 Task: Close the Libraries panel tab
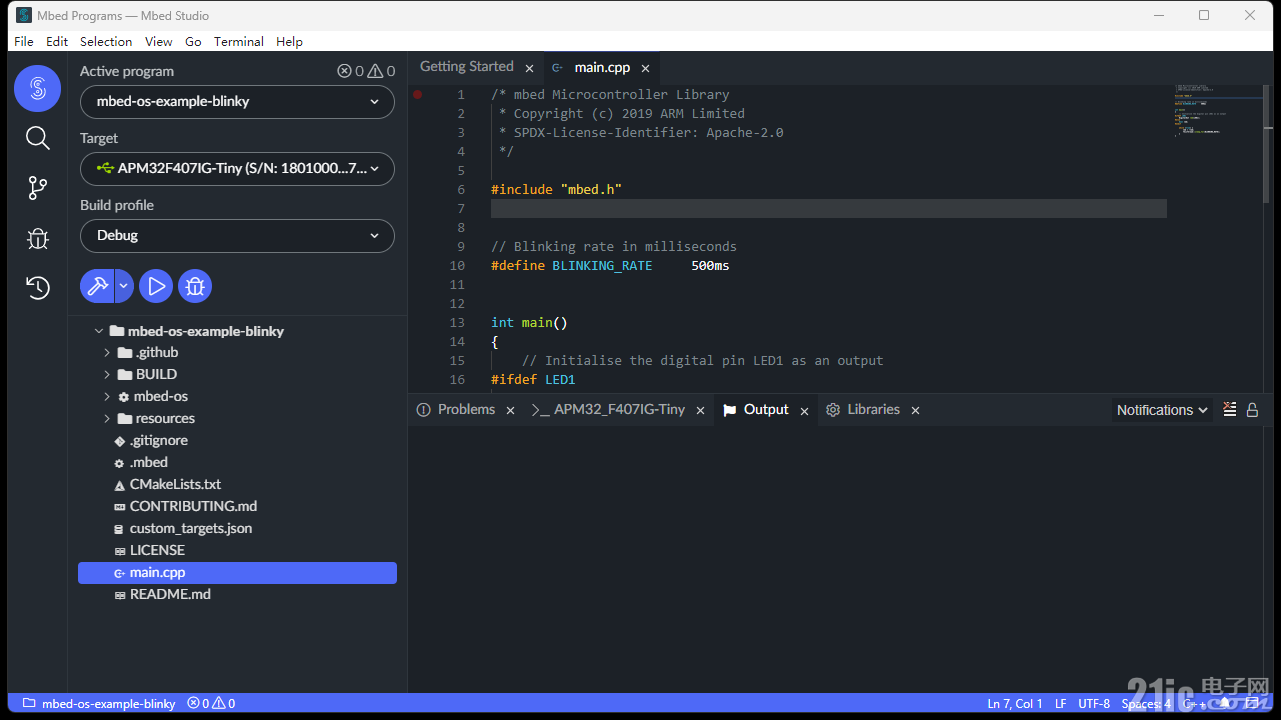[915, 410]
